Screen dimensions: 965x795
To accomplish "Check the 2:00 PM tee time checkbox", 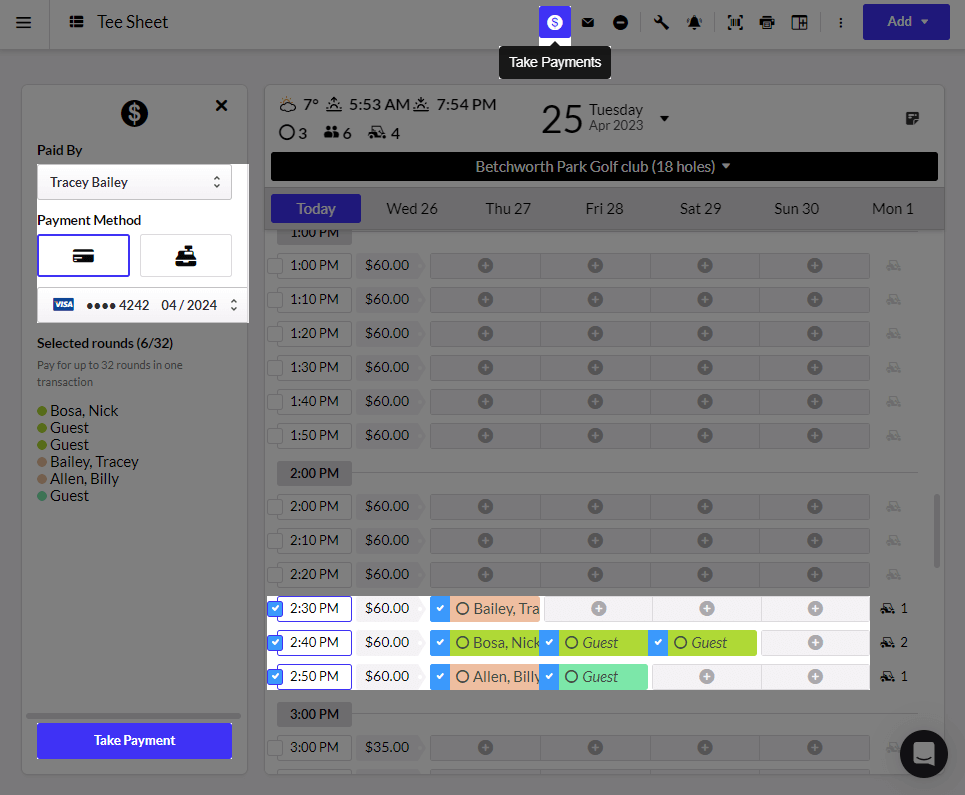I will 274,507.
